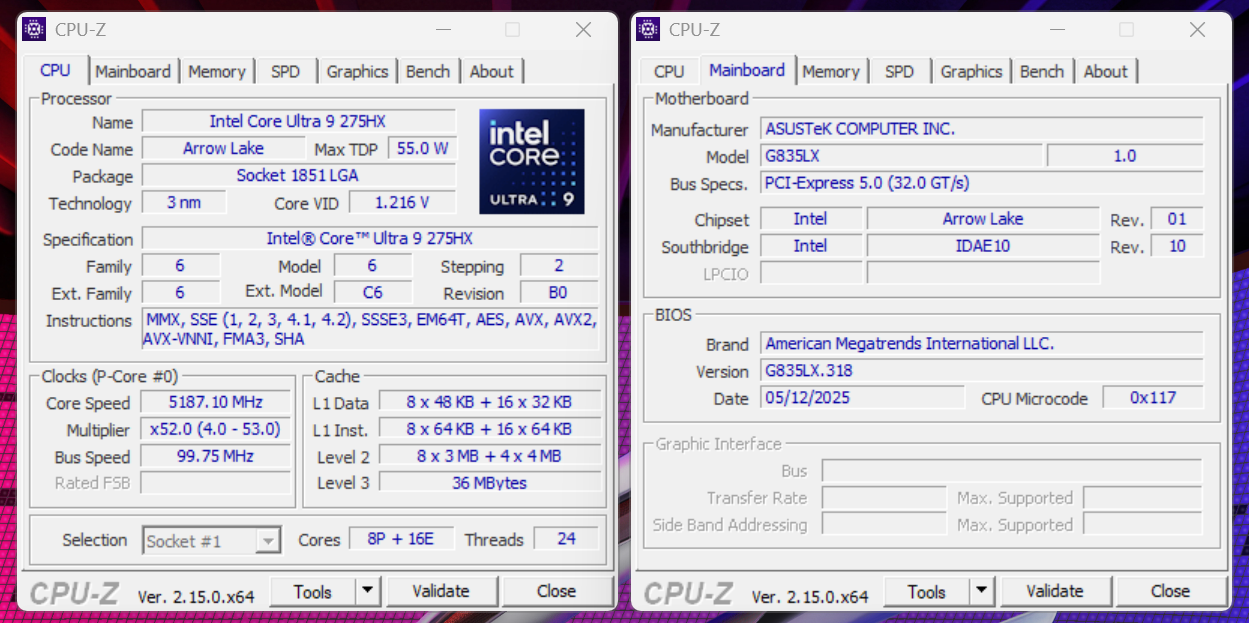Click the Level 3 value 36 MBytes
The width and height of the screenshot is (1249, 623).
tap(489, 483)
